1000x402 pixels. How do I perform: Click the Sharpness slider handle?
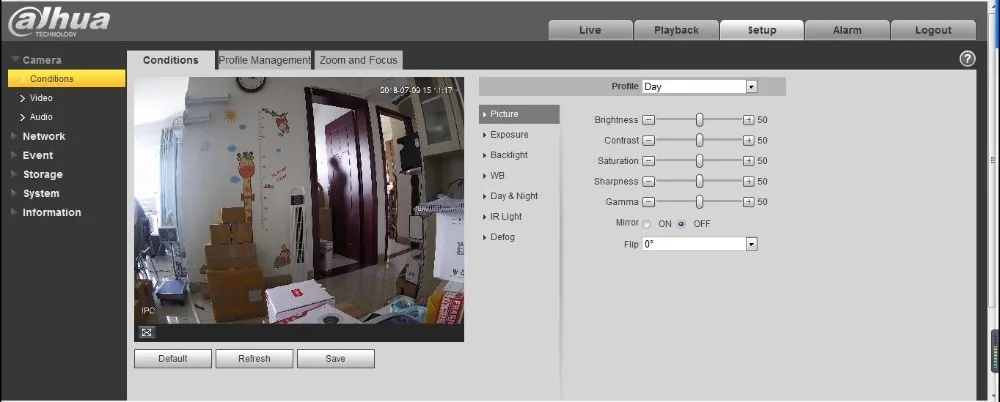(x=700, y=181)
